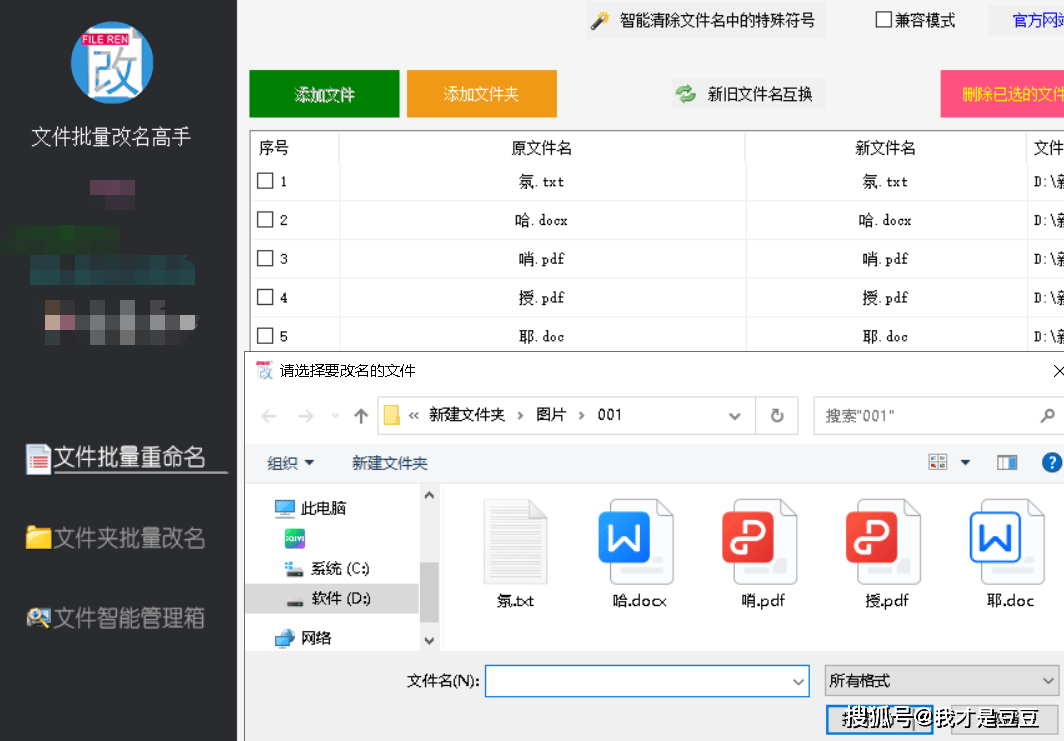Expand the address bar path dropdown
1064x741 pixels.
[735, 416]
